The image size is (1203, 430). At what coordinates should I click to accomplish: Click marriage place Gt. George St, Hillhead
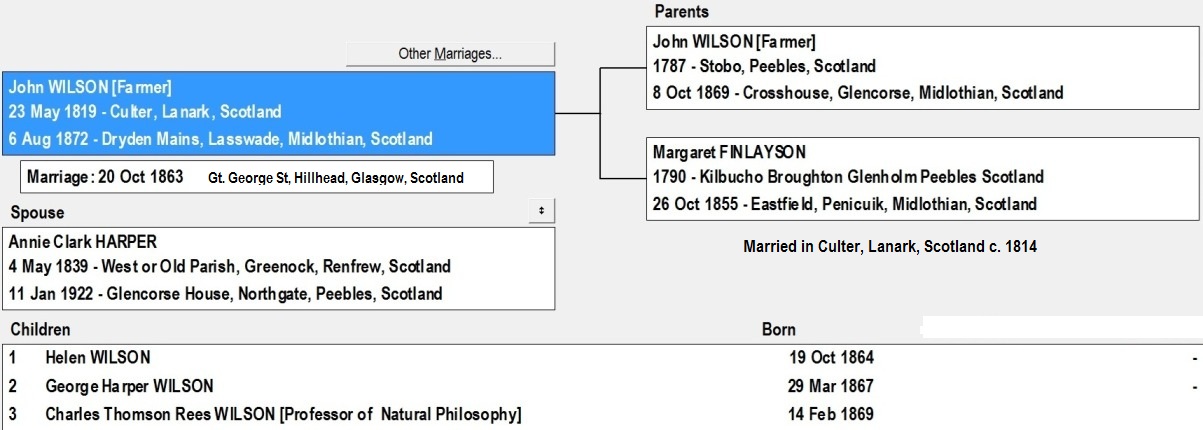pos(335,179)
